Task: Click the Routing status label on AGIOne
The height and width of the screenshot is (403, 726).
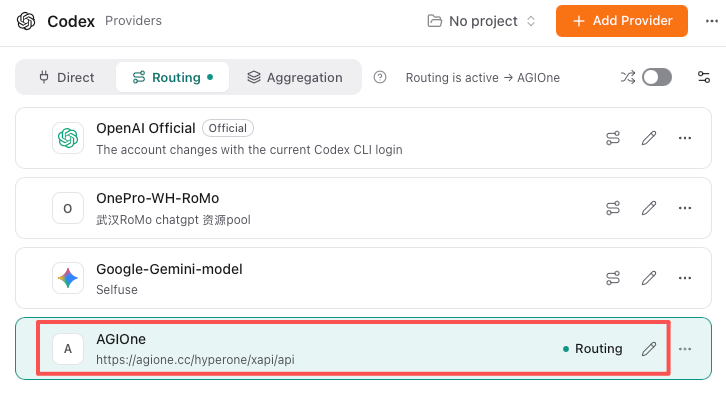Action: (593, 349)
